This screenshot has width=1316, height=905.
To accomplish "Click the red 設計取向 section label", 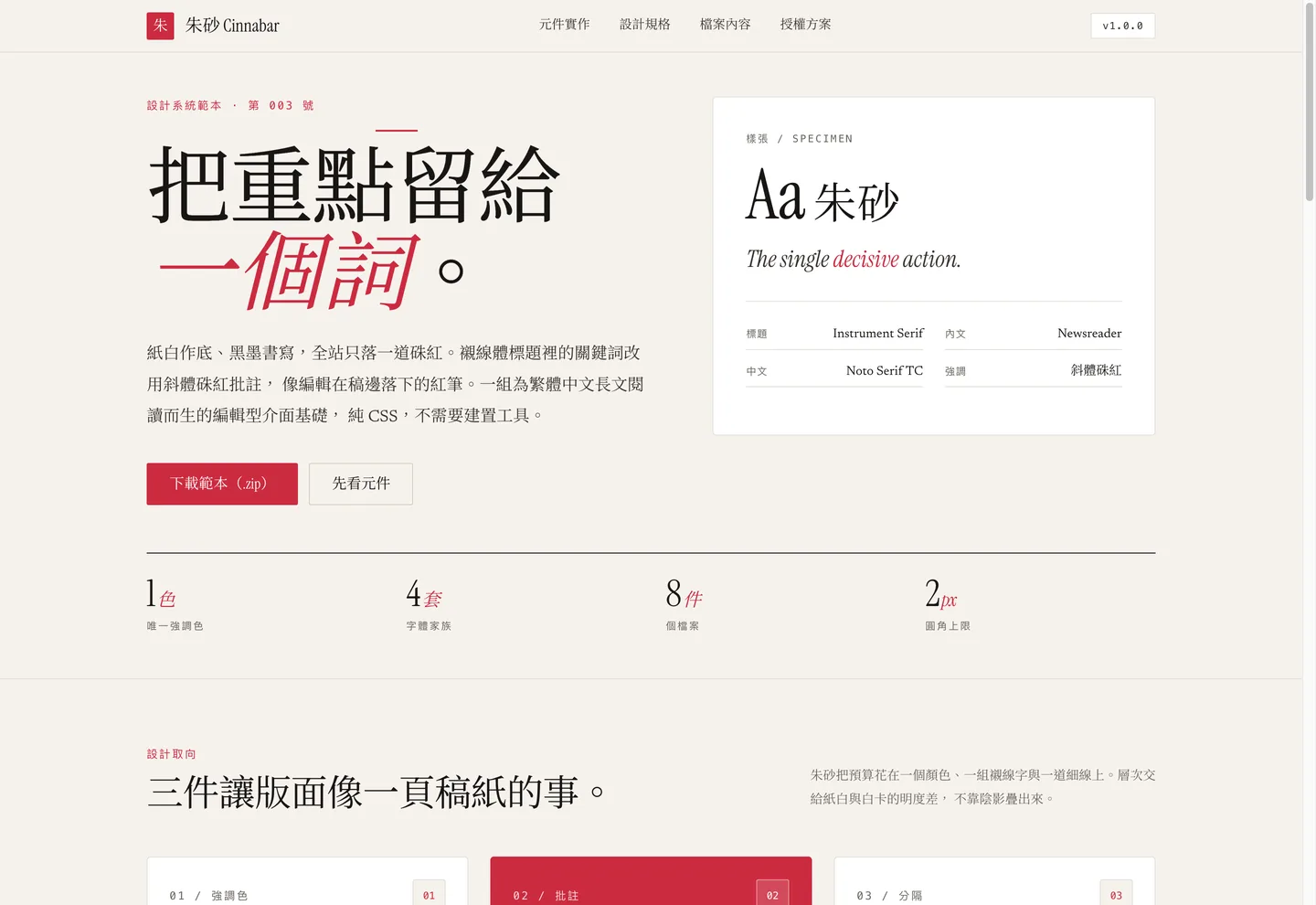I will tap(172, 754).
